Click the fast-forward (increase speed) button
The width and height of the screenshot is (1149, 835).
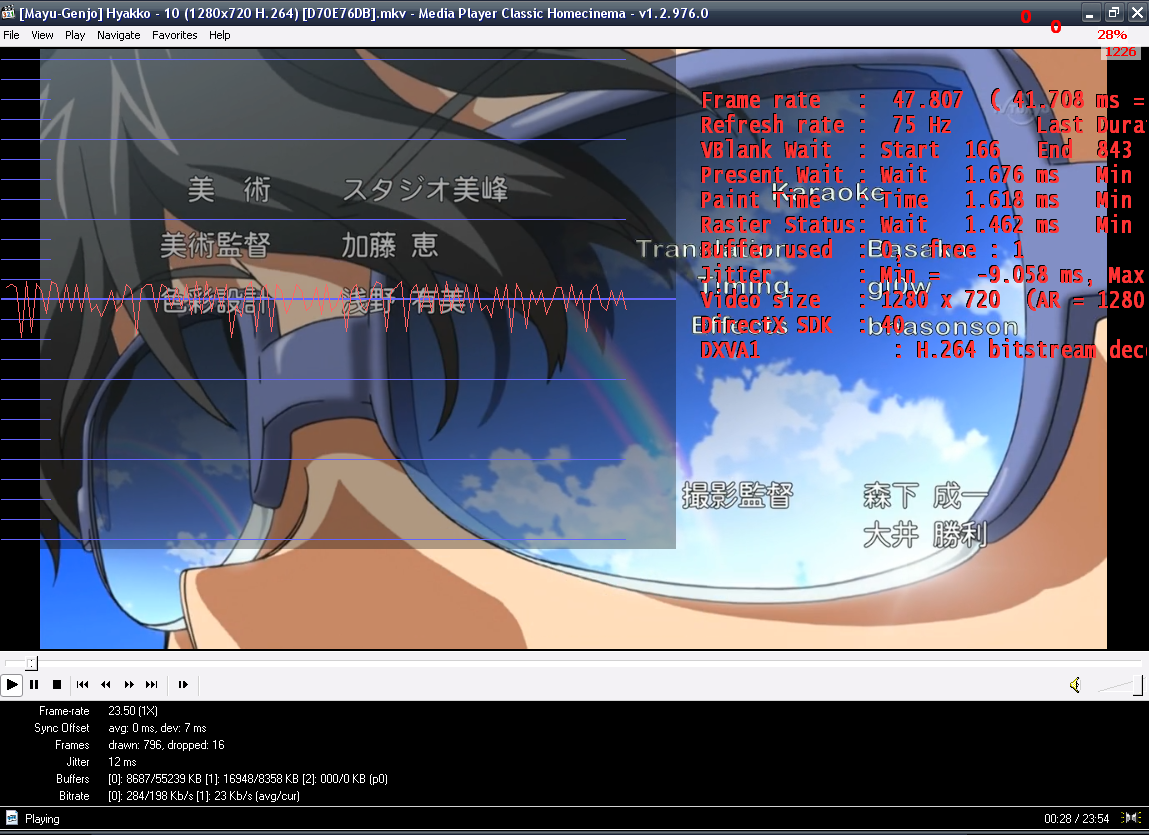pyautogui.click(x=129, y=685)
